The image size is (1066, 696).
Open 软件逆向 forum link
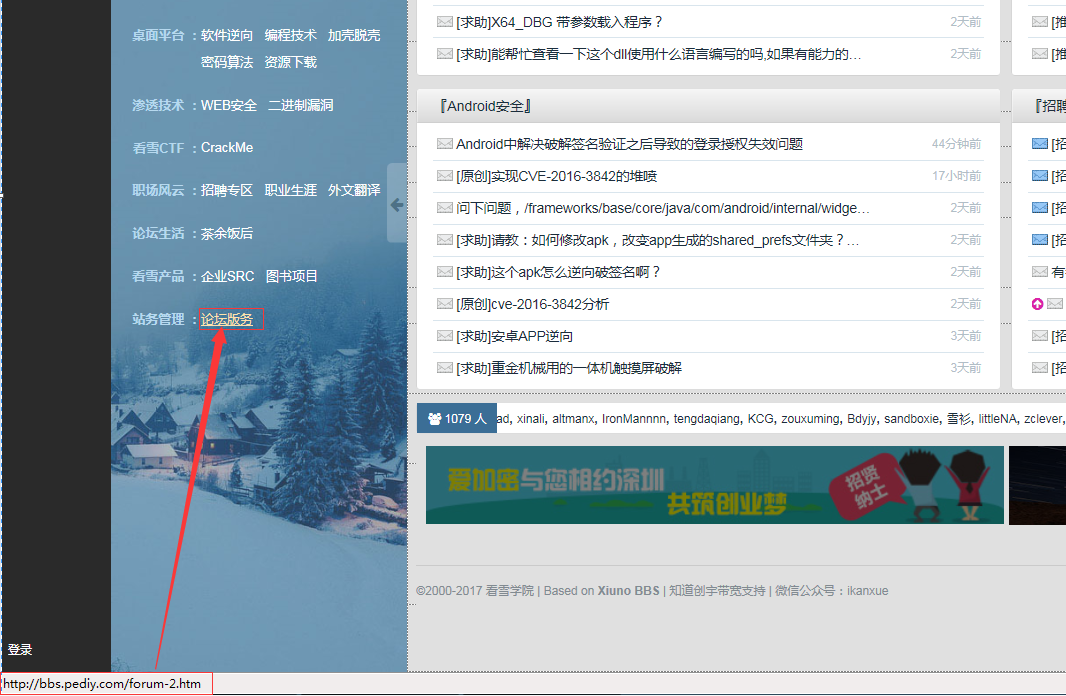click(x=227, y=35)
